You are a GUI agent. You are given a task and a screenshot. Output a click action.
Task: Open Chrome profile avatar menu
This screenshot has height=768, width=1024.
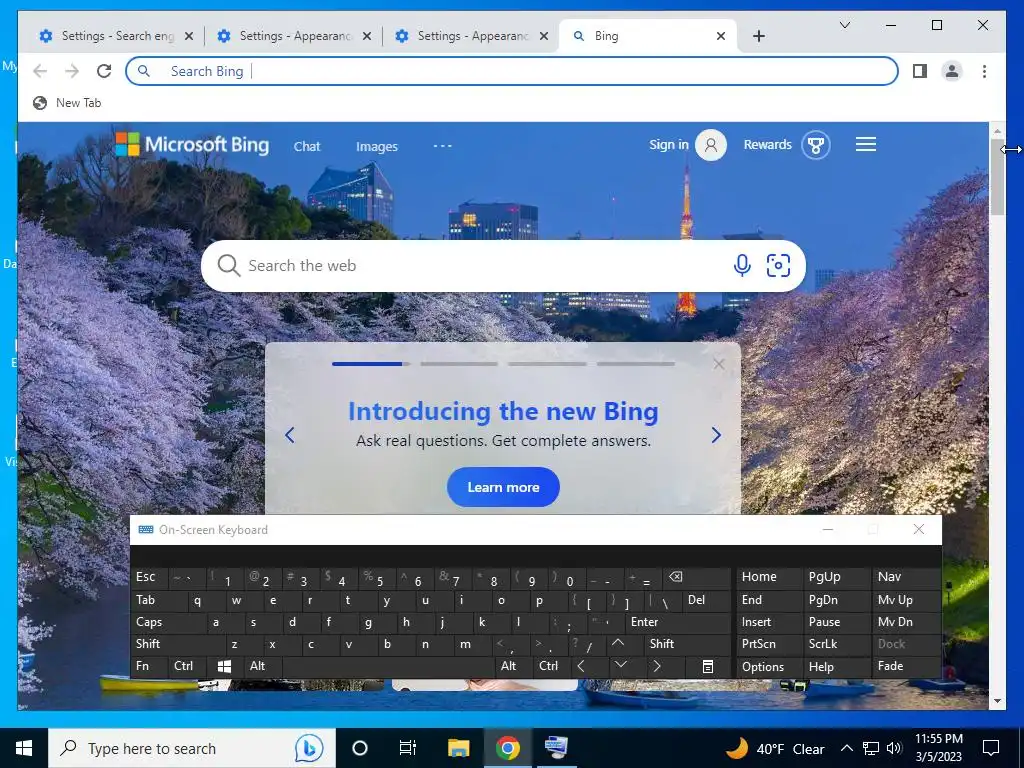[952, 71]
